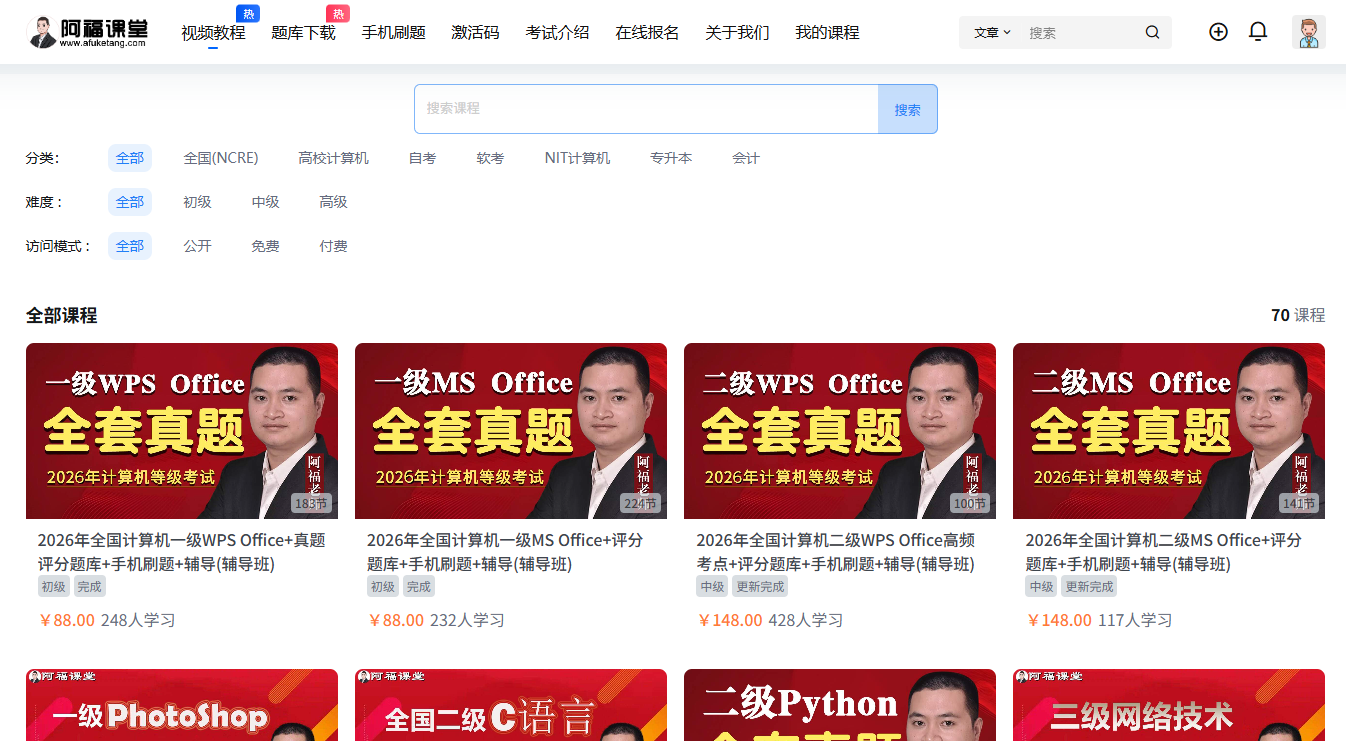Viewport: 1346px width, 741px height.
Task: Filter category by 会计
Action: (x=746, y=158)
